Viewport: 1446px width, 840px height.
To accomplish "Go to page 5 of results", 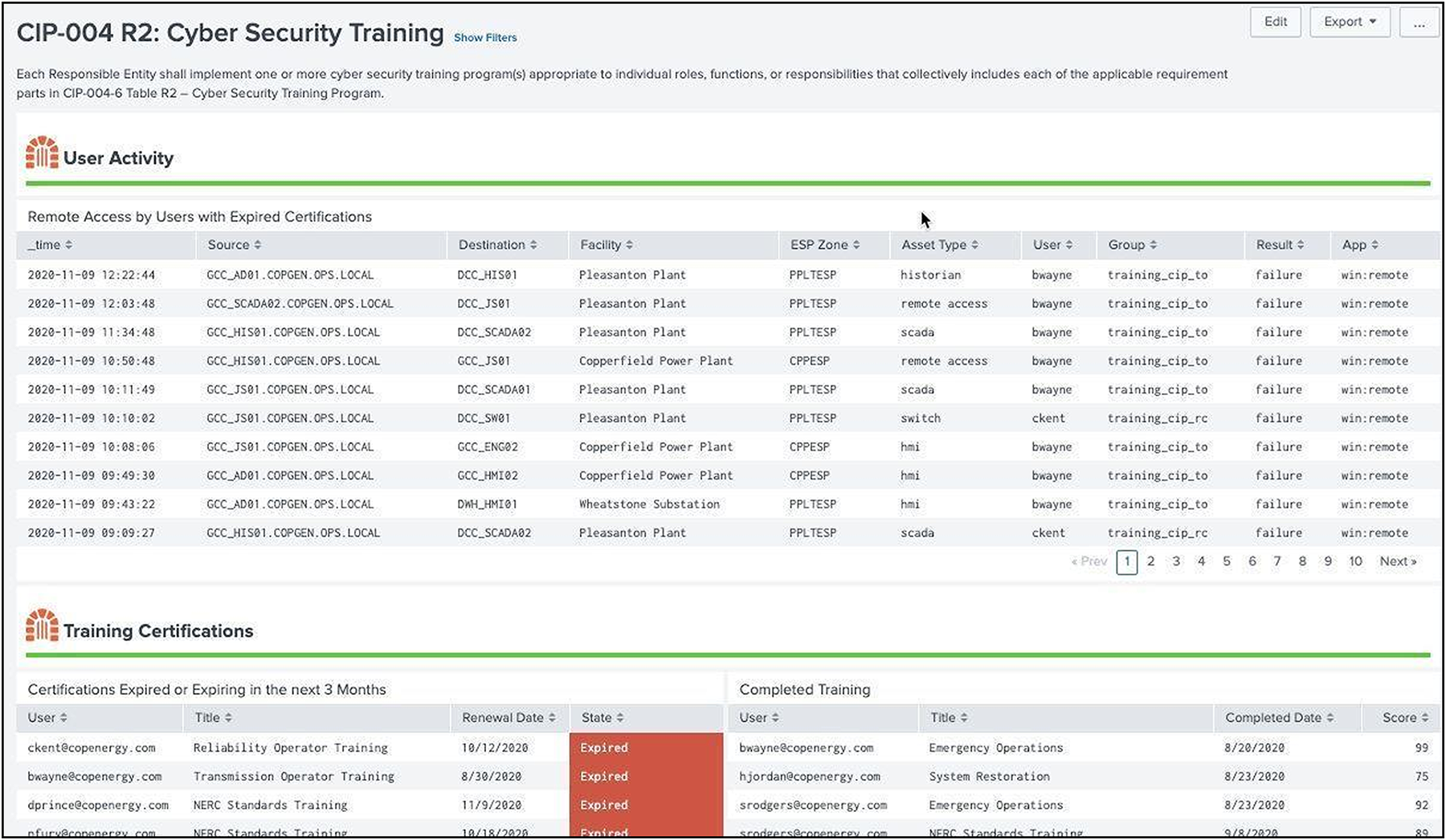I will pyautogui.click(x=1227, y=561).
